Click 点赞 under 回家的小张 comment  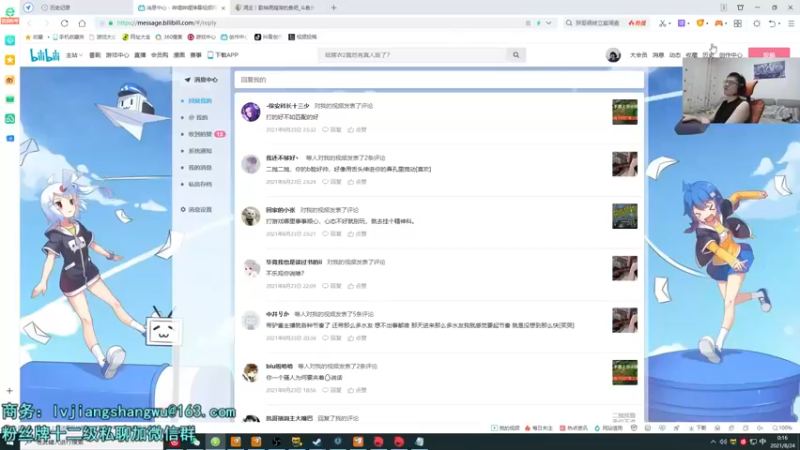tap(357, 234)
